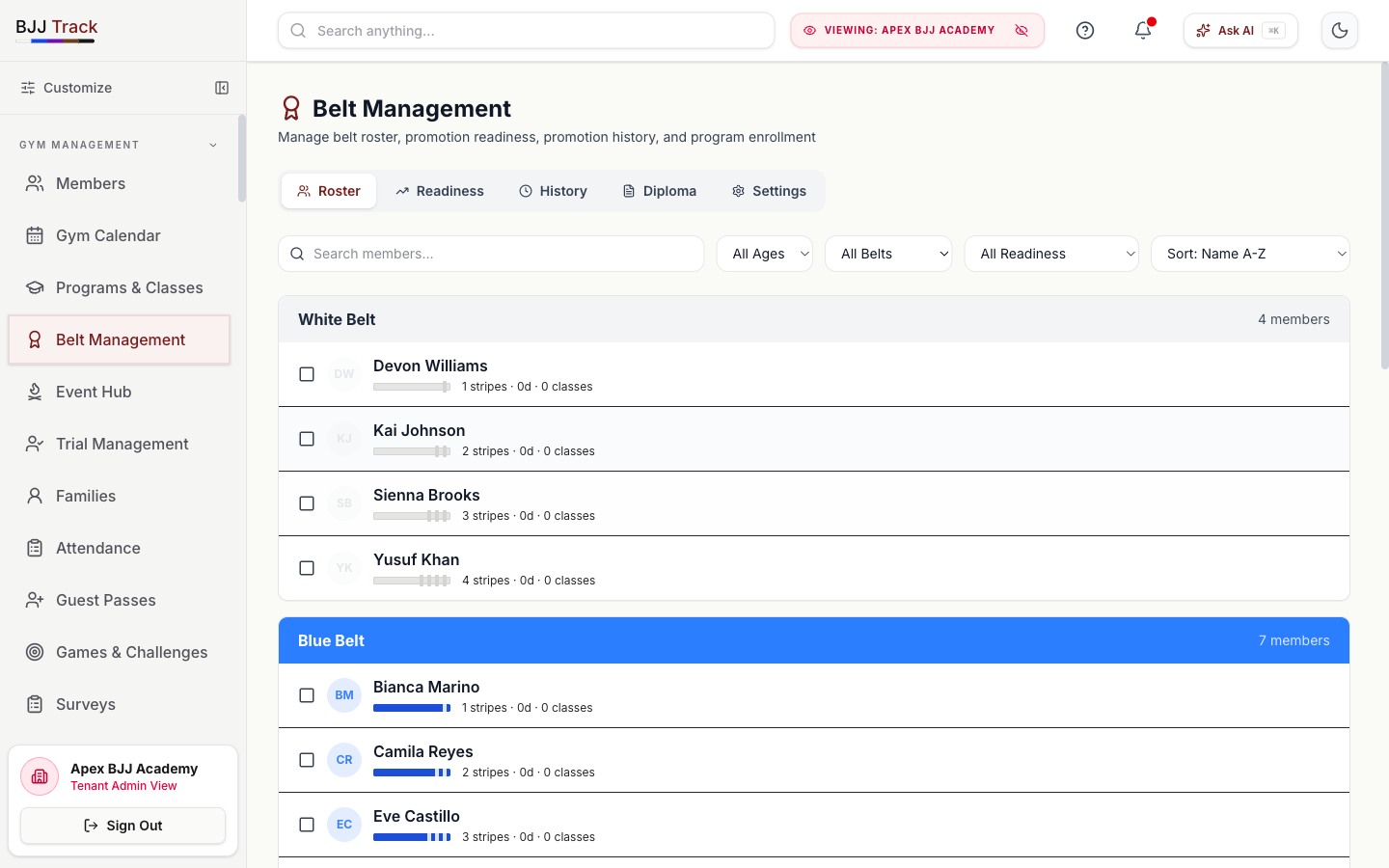Click the Guest Passes user-plus icon
This screenshot has height=868, width=1389.
(35, 600)
